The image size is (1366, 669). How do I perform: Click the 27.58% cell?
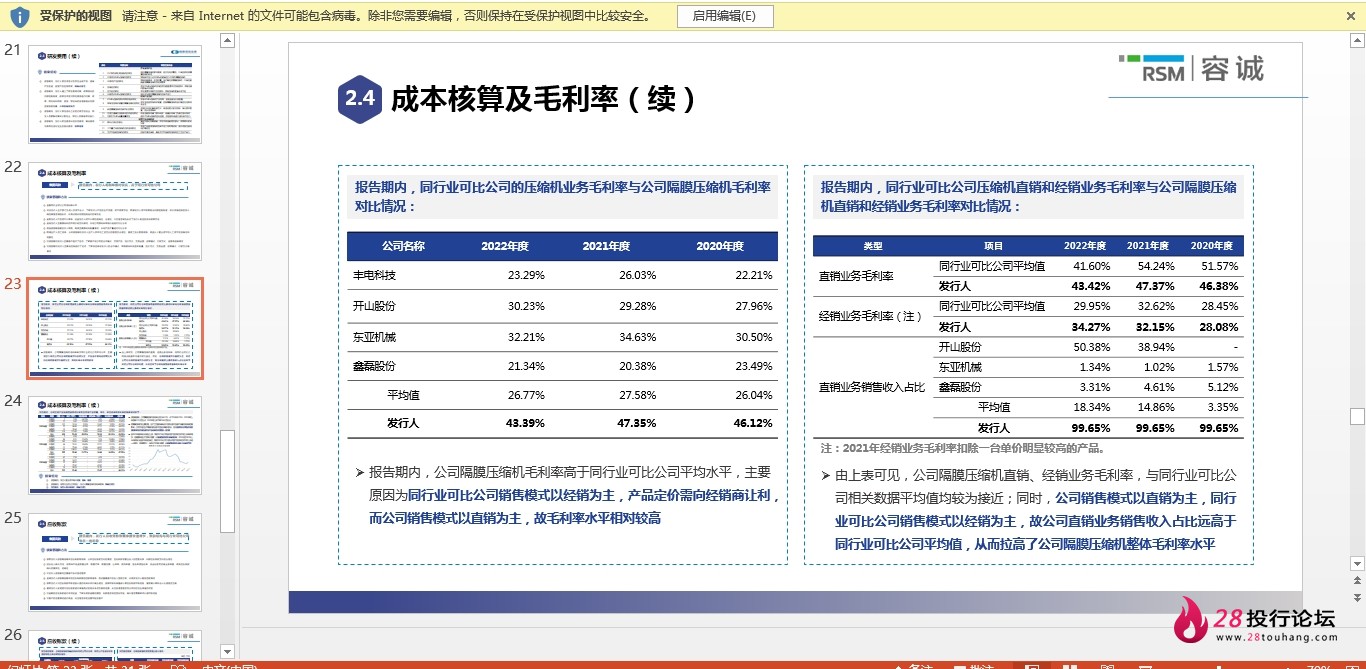638,395
